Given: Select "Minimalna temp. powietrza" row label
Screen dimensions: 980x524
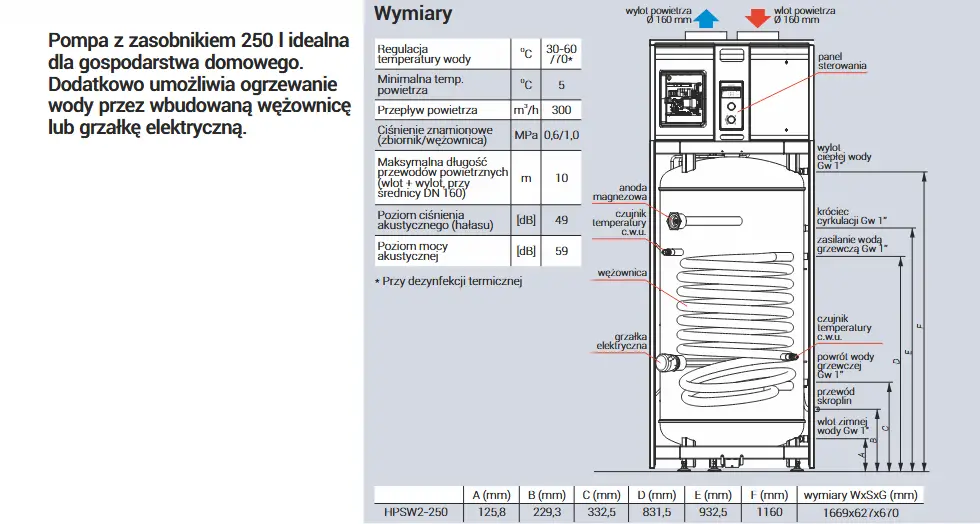Looking at the screenshot, I should coord(420,84).
